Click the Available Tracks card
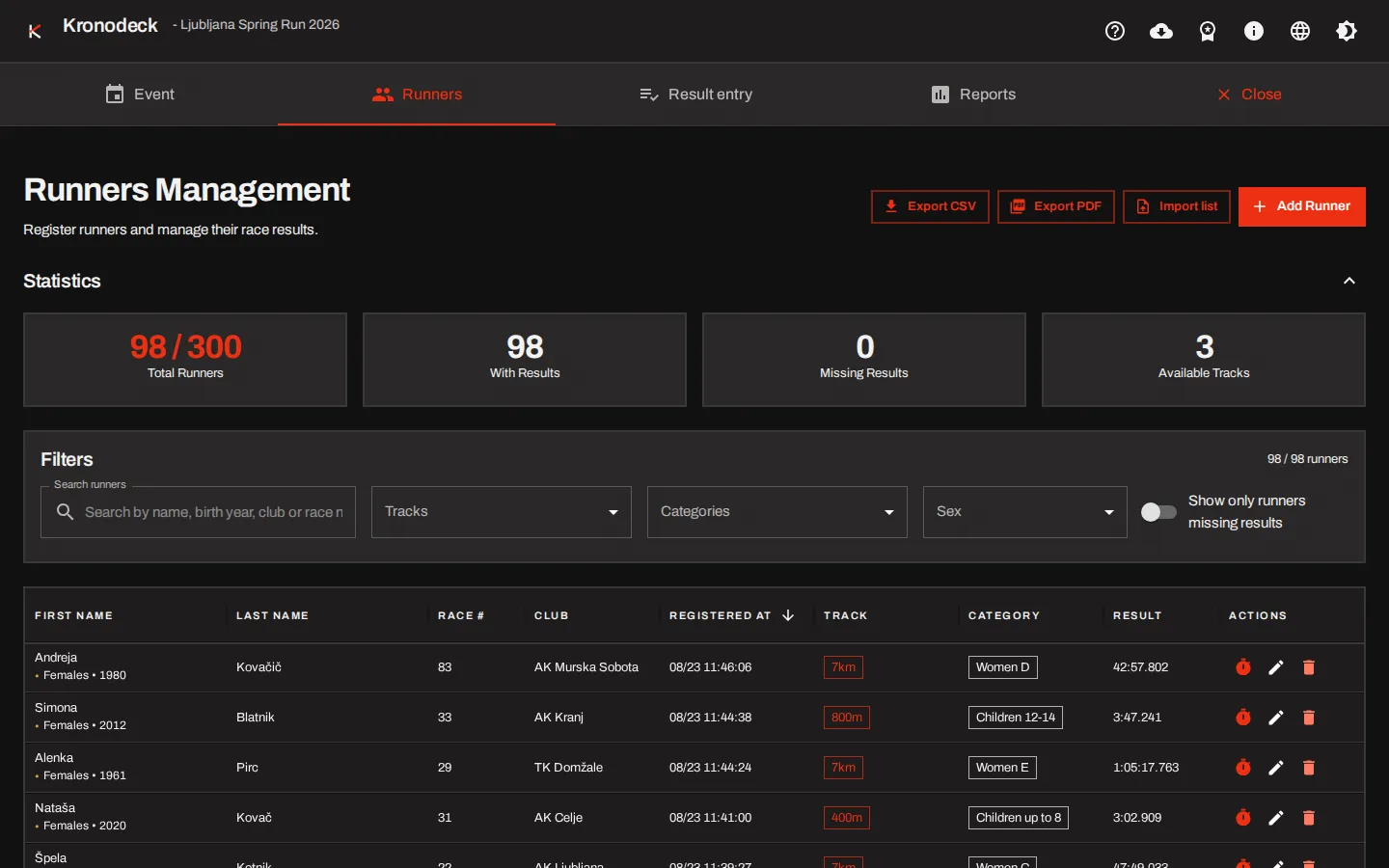 point(1204,360)
